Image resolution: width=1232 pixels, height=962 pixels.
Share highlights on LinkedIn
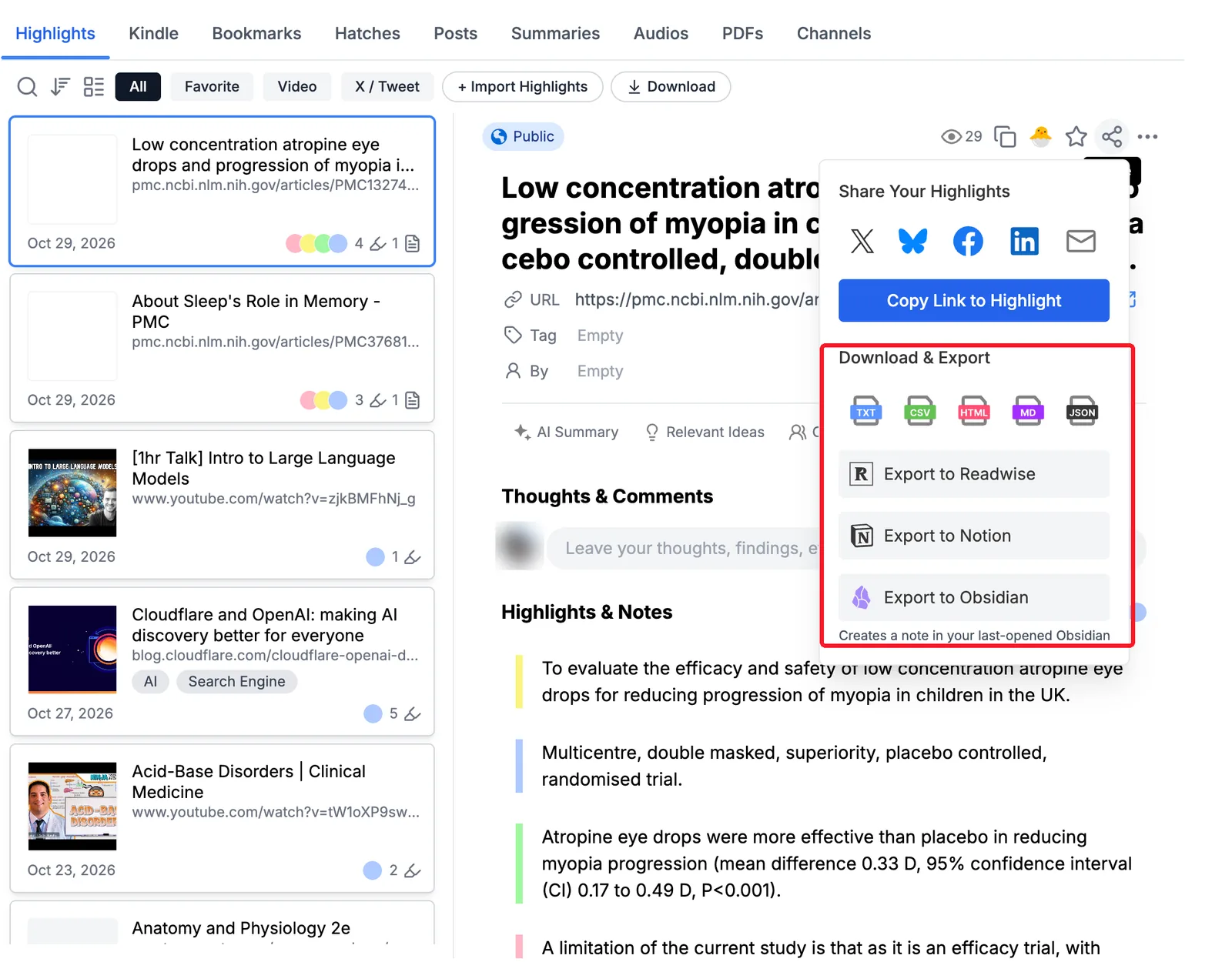click(x=1024, y=241)
